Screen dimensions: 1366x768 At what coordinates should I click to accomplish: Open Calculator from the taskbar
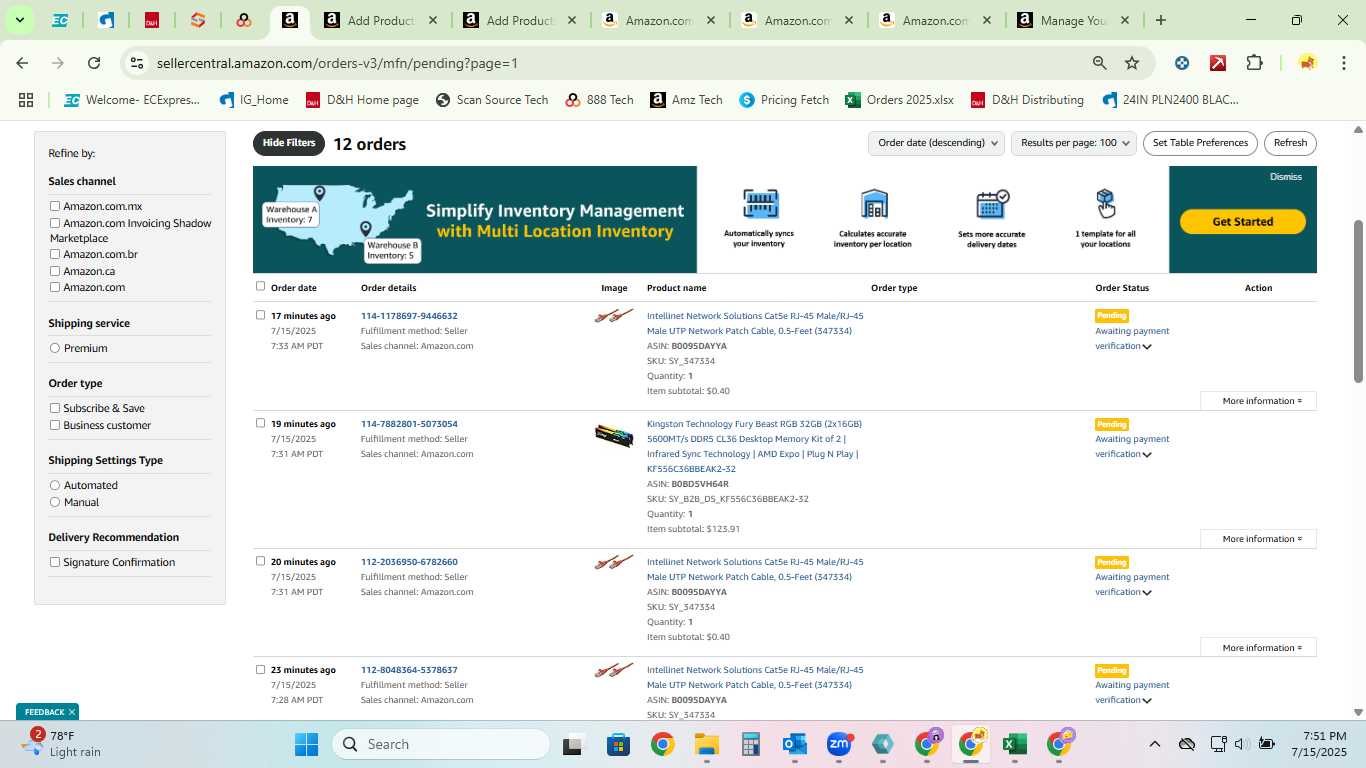pyautogui.click(x=751, y=744)
